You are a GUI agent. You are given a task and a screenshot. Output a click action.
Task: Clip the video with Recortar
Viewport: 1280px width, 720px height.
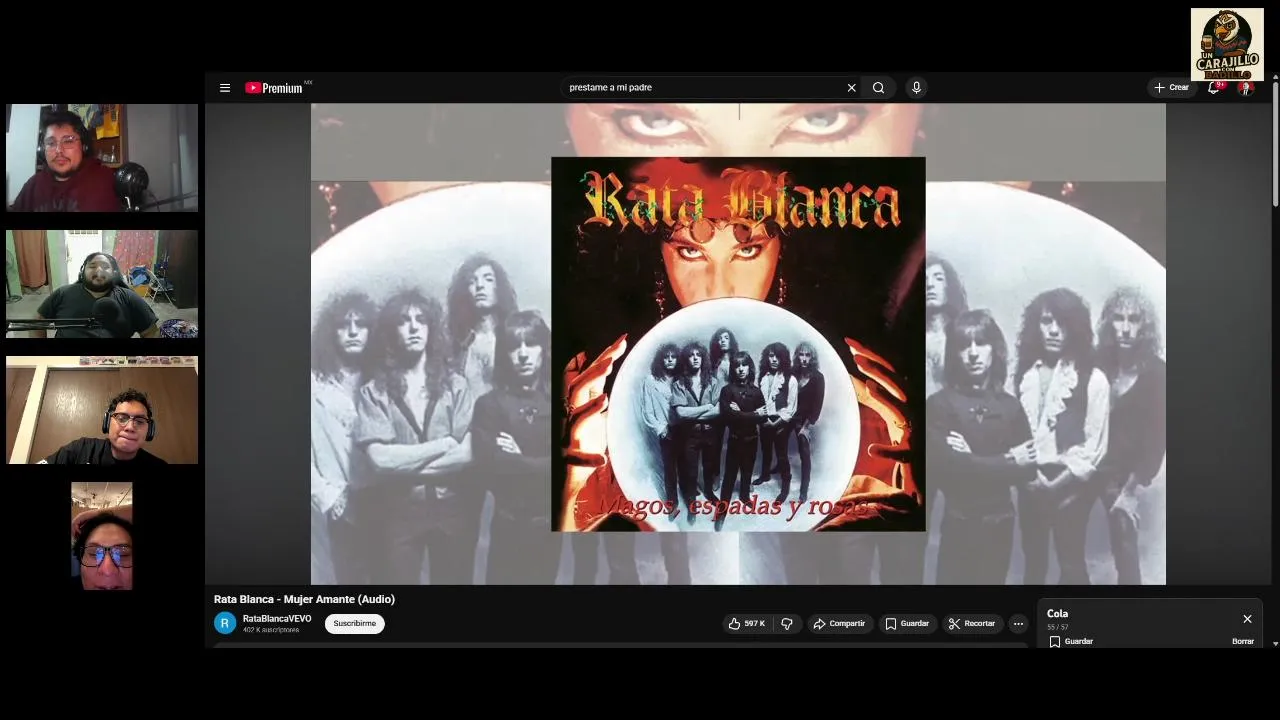(972, 624)
